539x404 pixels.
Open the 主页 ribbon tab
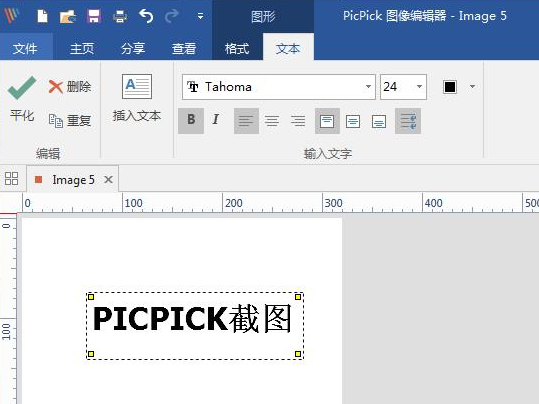pos(82,48)
